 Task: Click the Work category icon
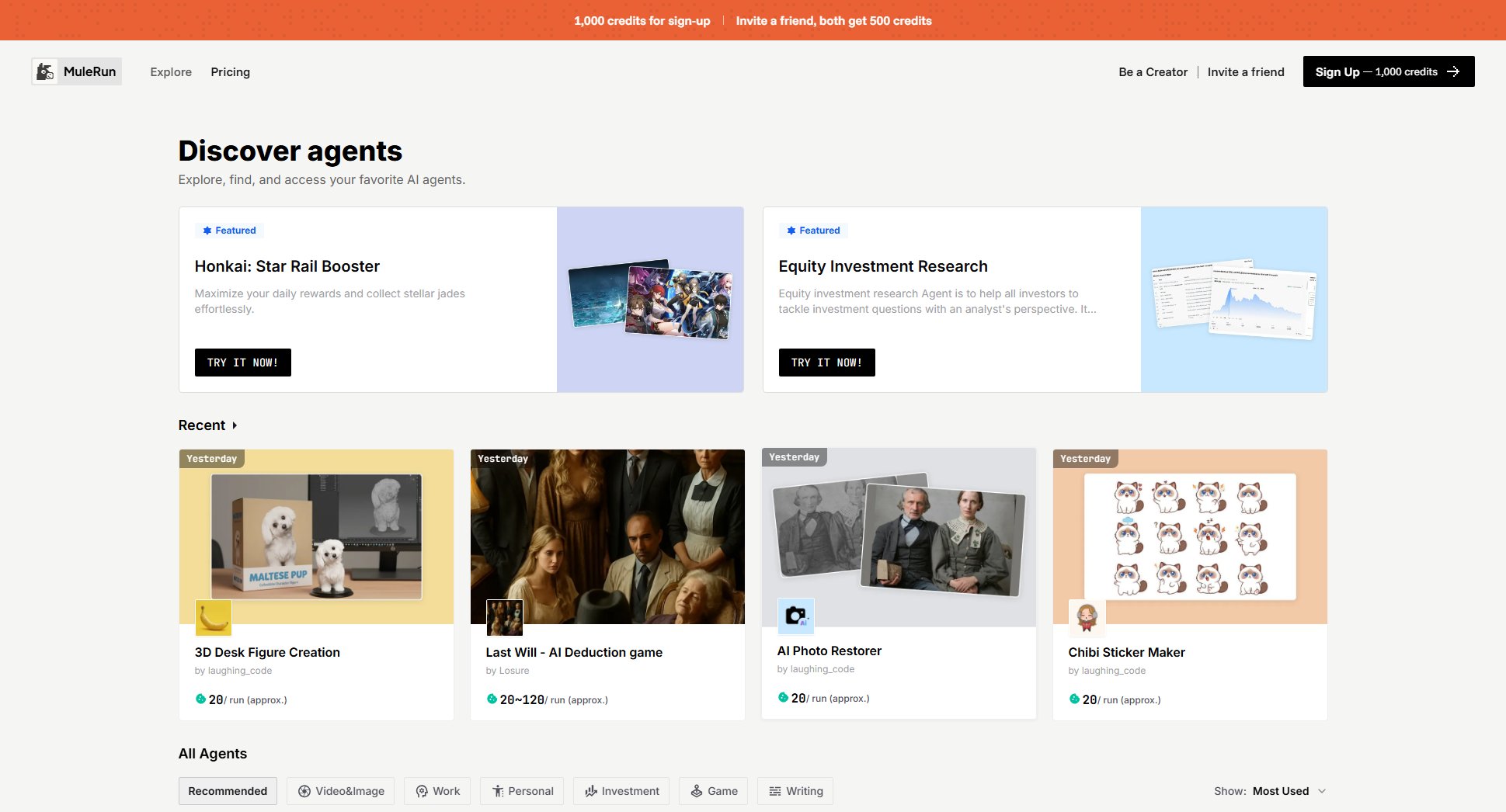(422, 791)
